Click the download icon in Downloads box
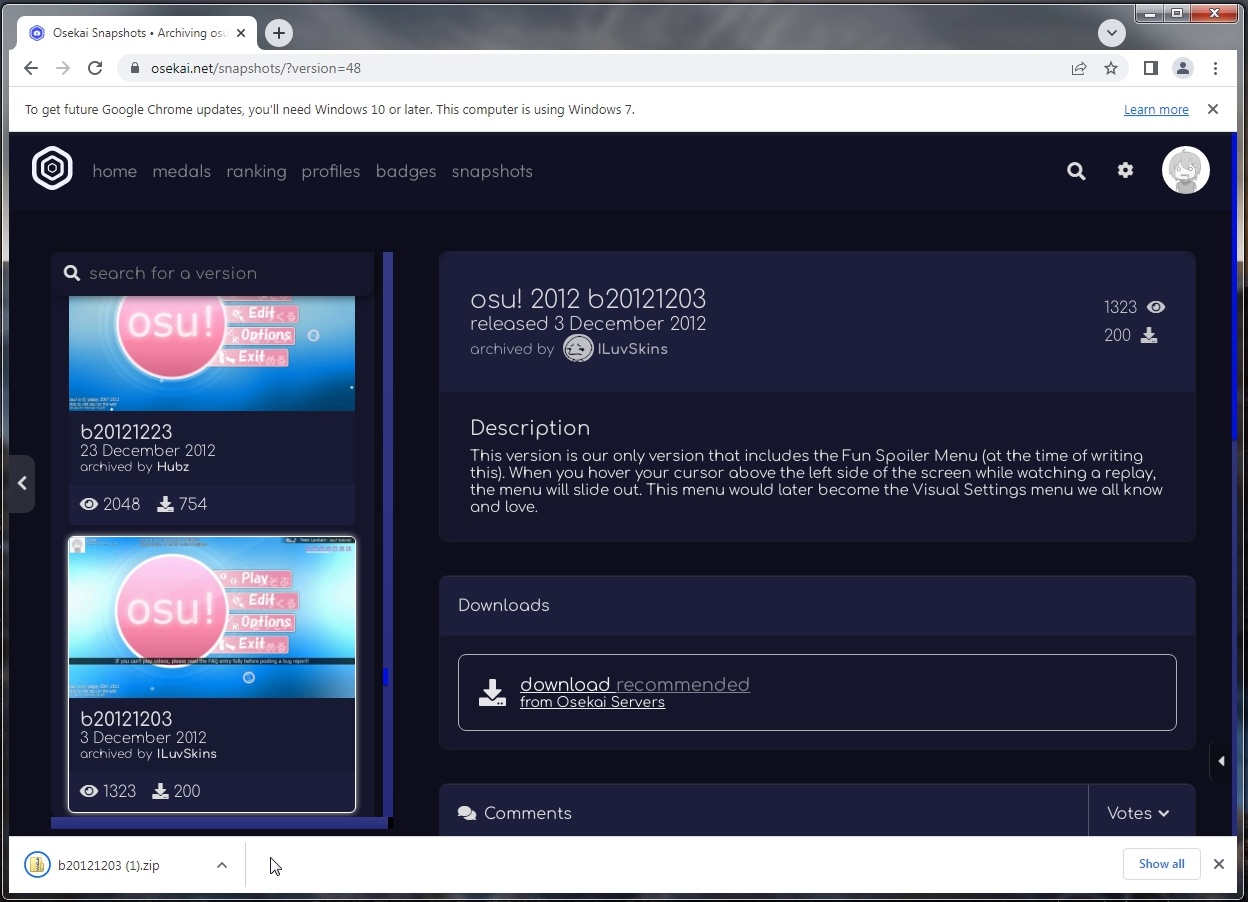The width and height of the screenshot is (1248, 902). [492, 692]
